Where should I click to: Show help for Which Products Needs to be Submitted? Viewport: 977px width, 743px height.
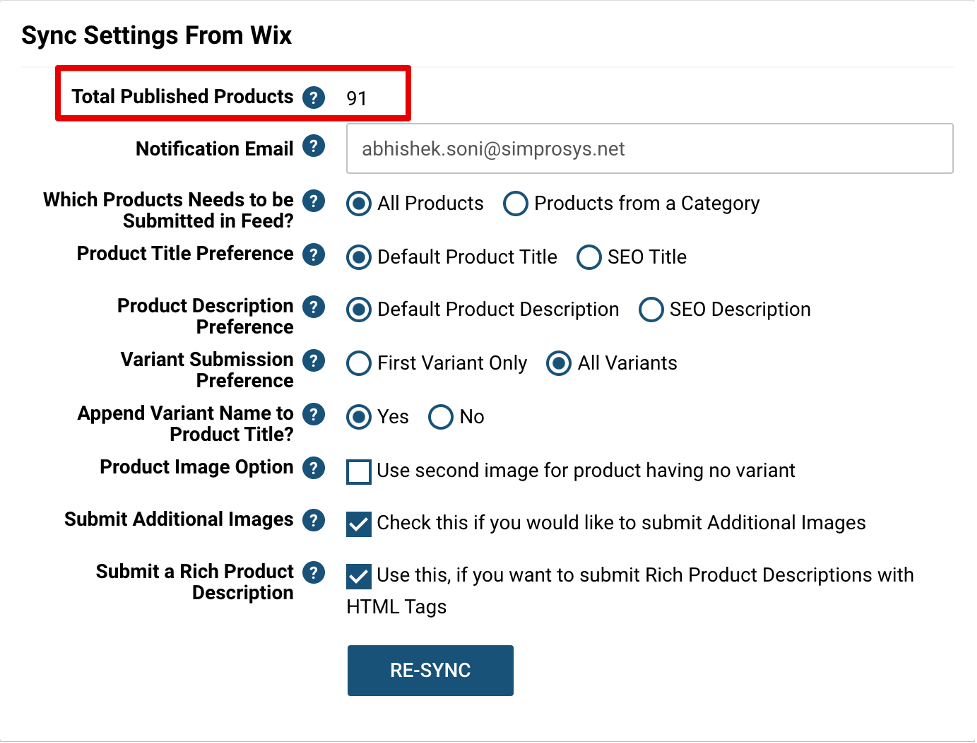tap(313, 201)
